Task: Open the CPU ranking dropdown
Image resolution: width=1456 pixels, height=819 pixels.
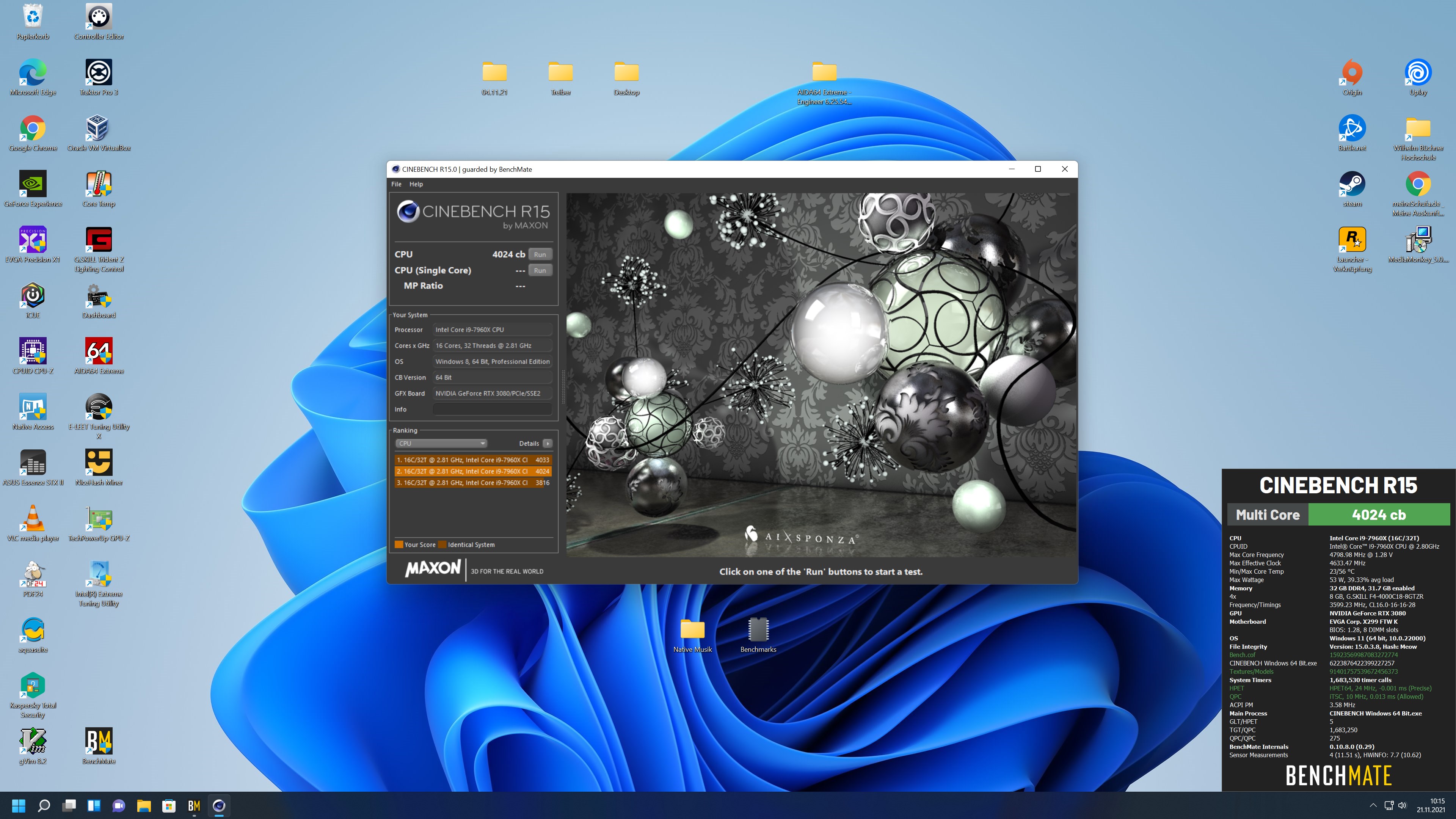Action: [441, 443]
